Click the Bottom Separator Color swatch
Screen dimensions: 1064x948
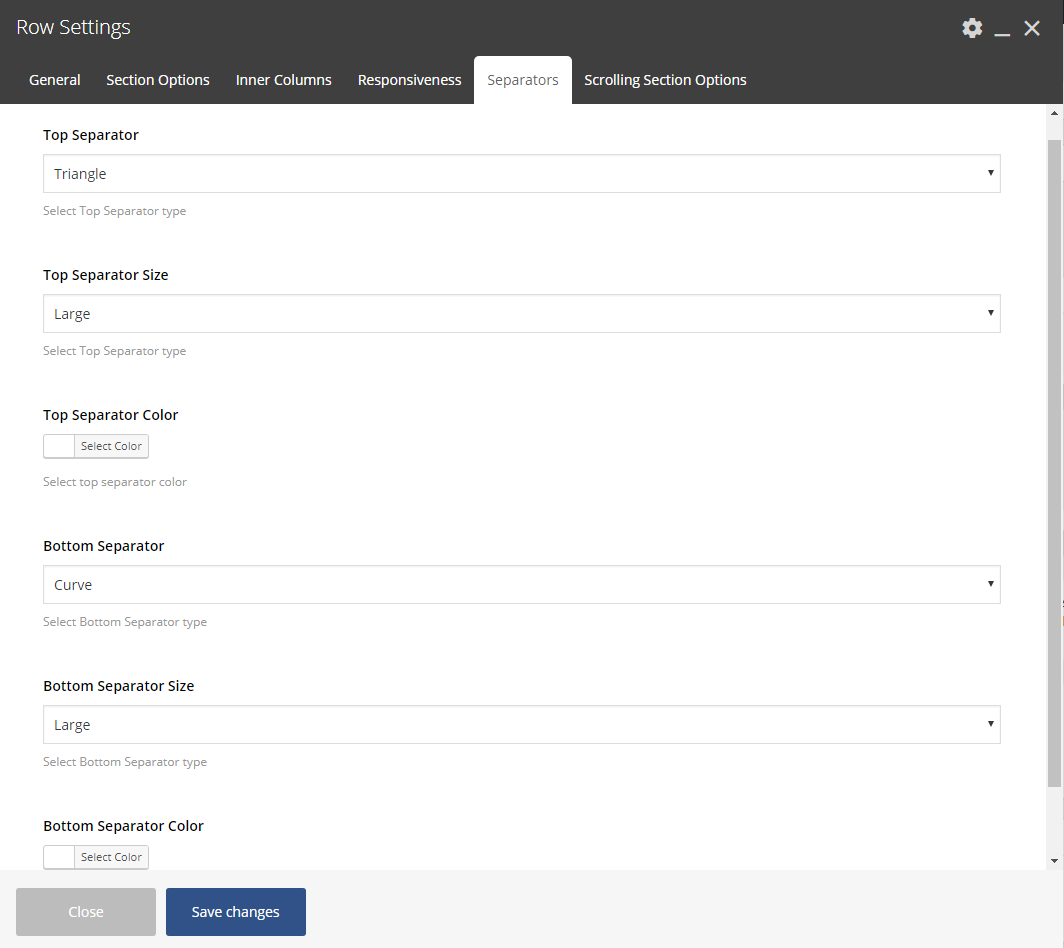(59, 857)
